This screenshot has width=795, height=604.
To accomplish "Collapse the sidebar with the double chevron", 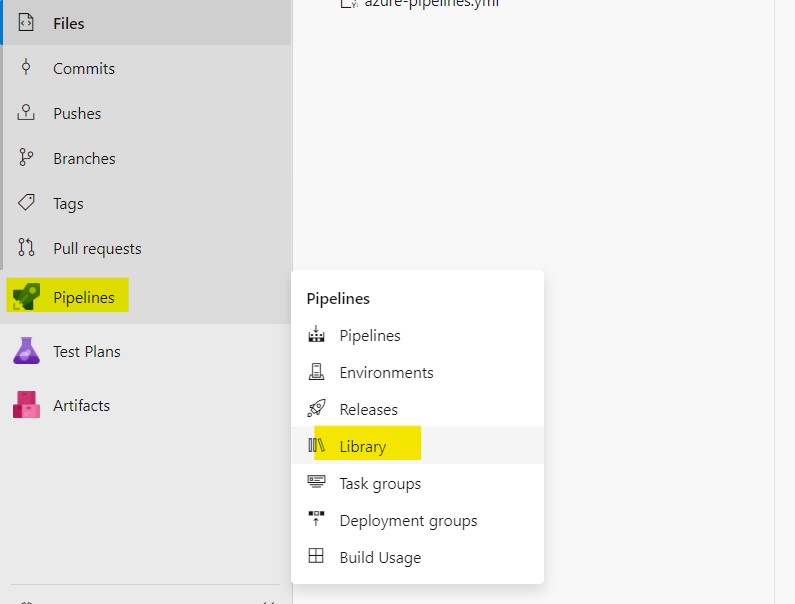I will (268, 600).
